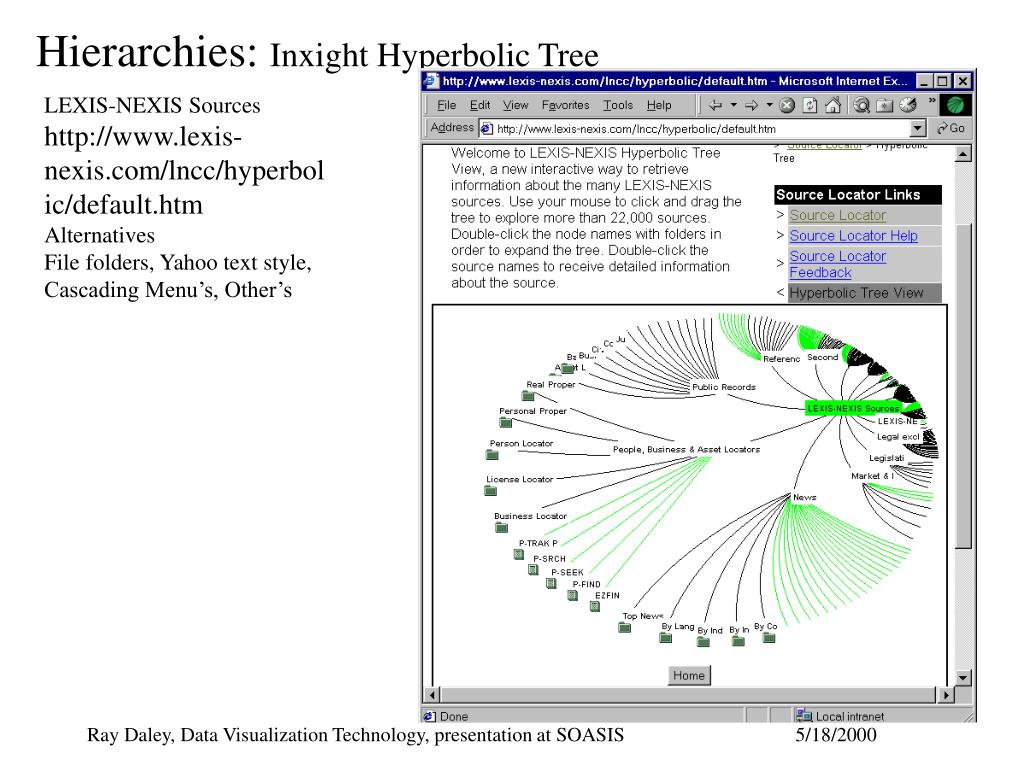
Task: Open the License Locator folder icon
Action: [490, 490]
